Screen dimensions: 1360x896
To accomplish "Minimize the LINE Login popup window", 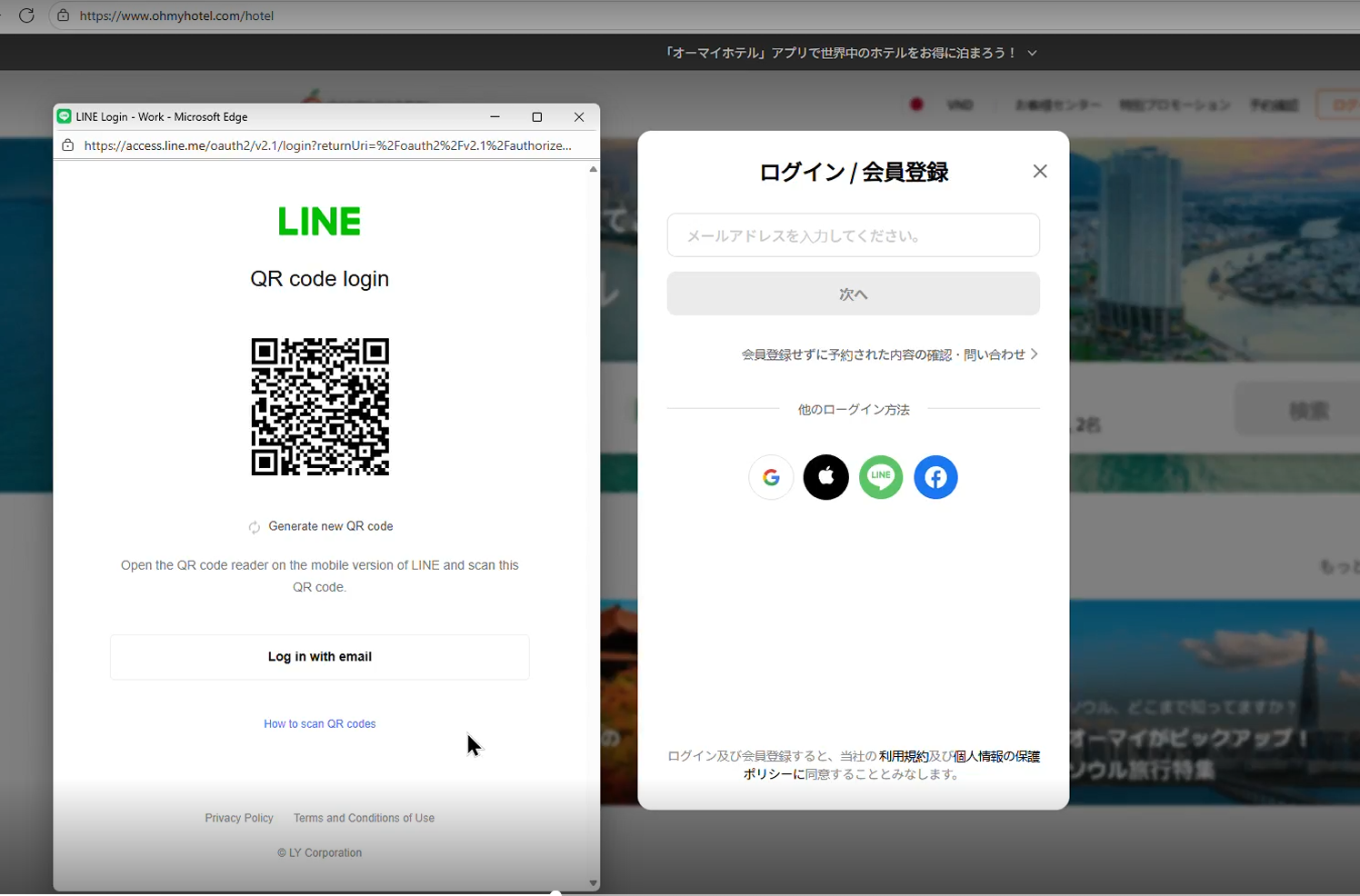I will tap(495, 116).
